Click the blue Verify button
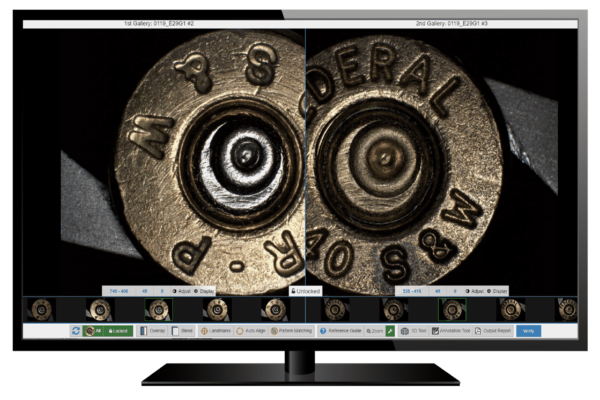 click(528, 331)
